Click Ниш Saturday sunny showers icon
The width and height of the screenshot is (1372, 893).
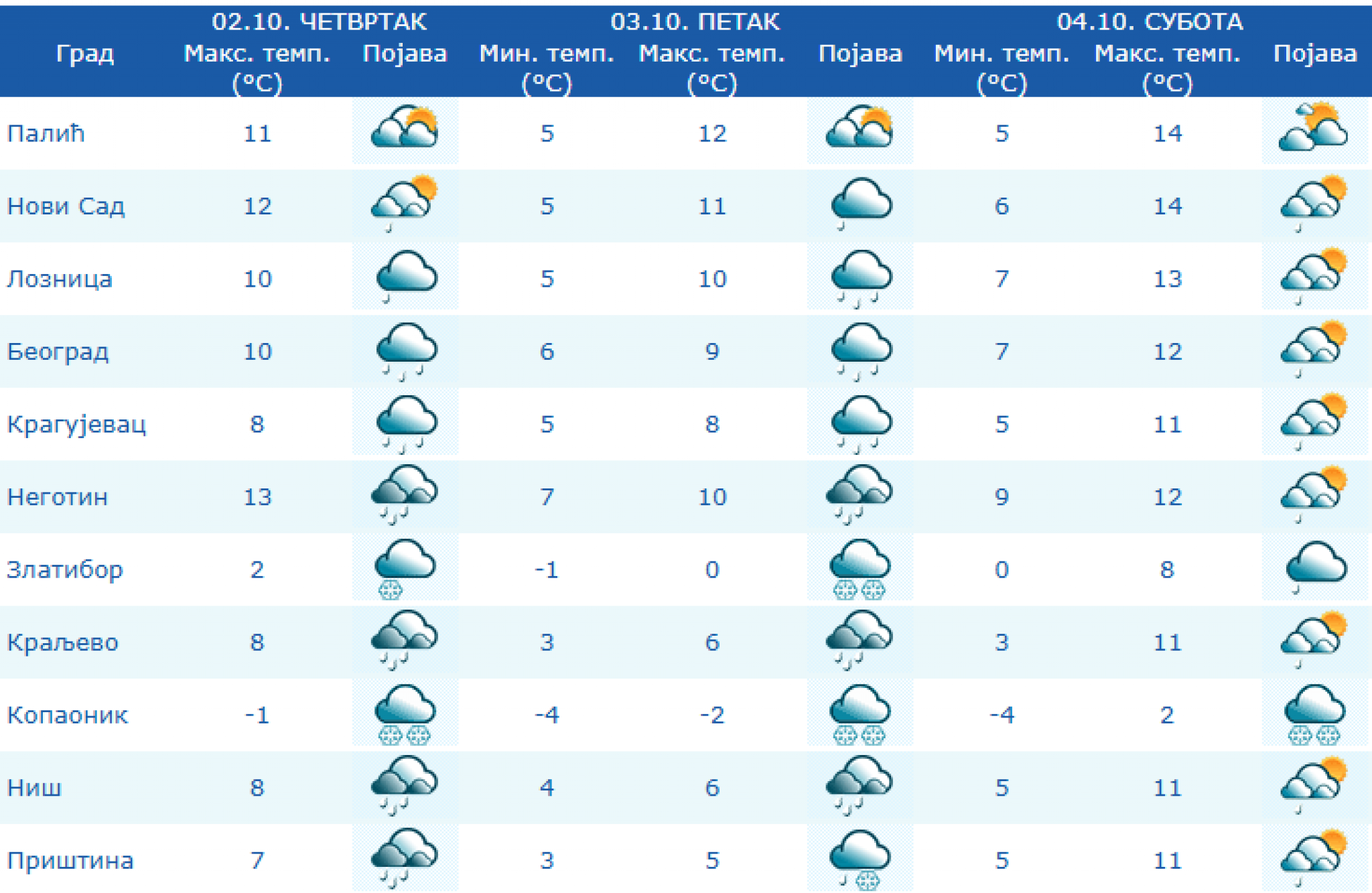coord(1314,785)
